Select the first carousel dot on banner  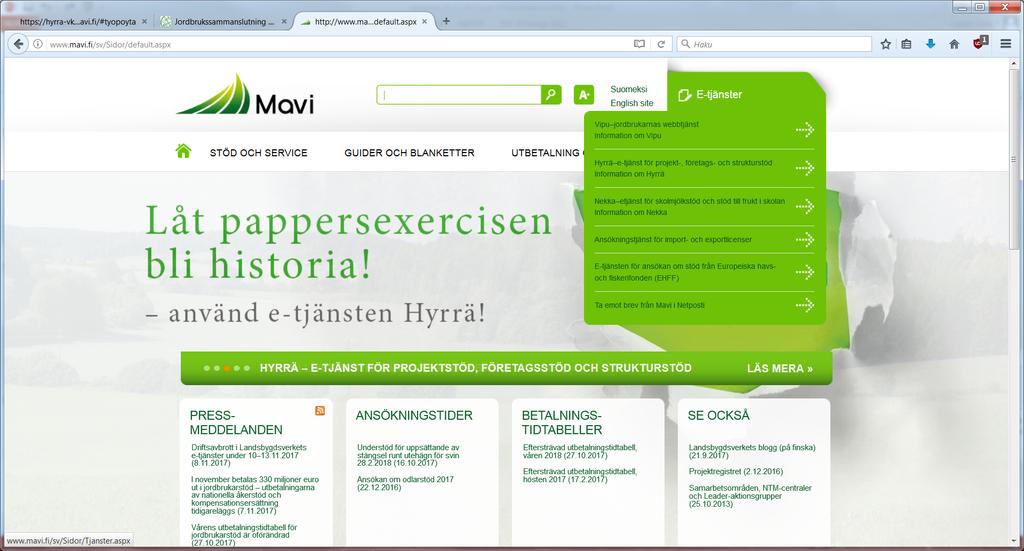tap(207, 368)
